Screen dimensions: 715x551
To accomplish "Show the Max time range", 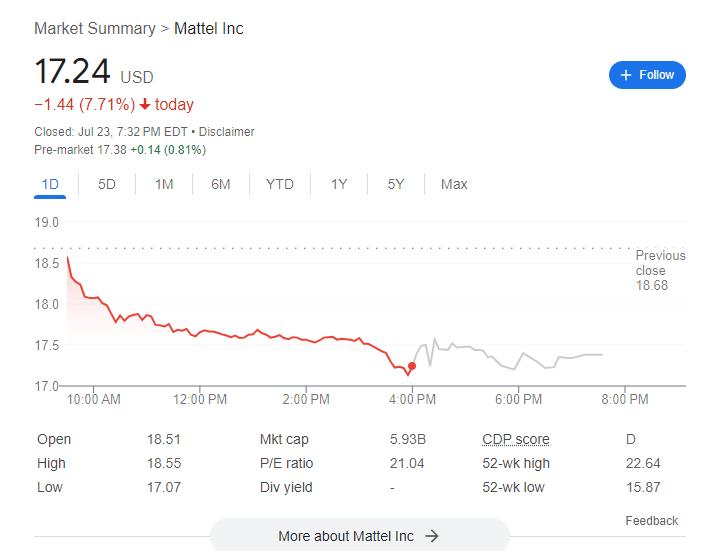I will click(454, 184).
